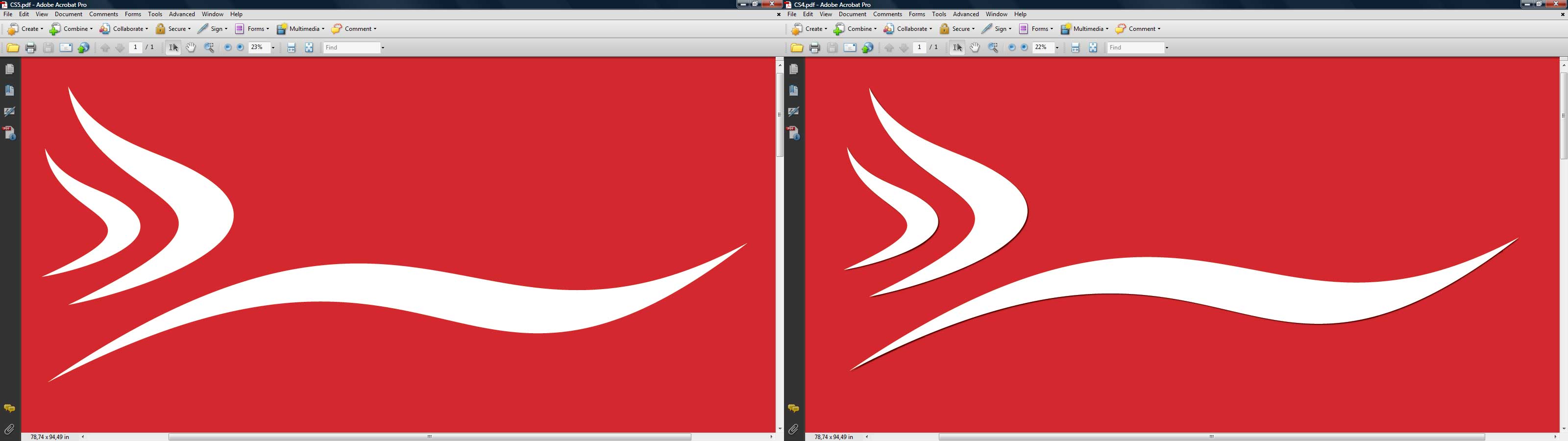This screenshot has height=441, width=1568.
Task: Expand the Sign dropdown in CS5.pdf window
Action: tap(226, 28)
